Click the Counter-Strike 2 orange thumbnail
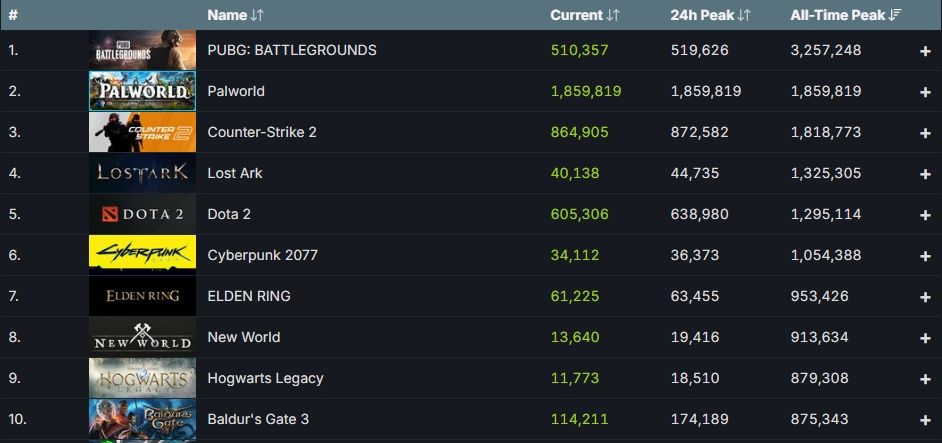This screenshot has height=443, width=942. click(x=142, y=132)
